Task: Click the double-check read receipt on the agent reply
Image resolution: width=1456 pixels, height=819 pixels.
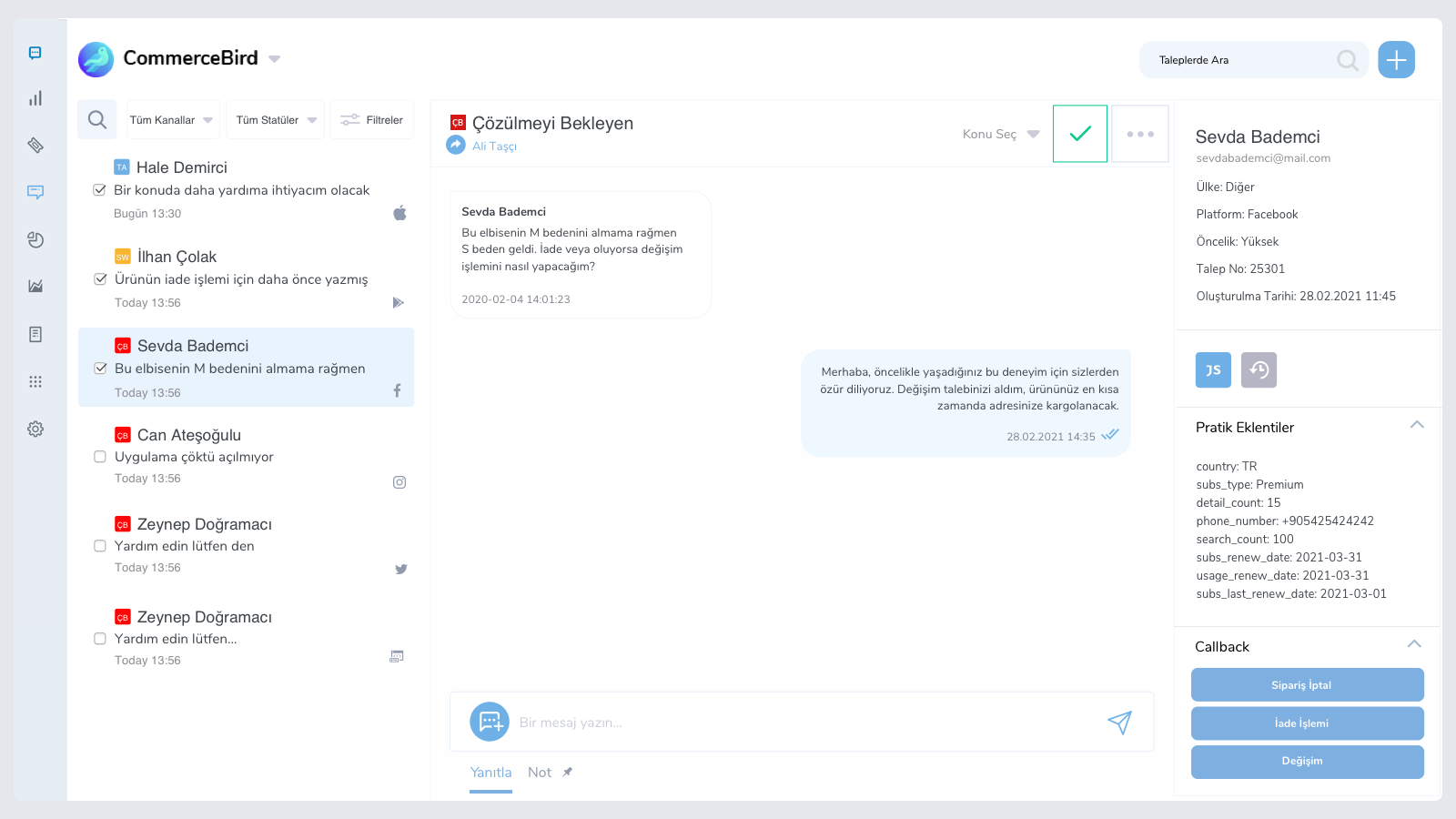Action: pyautogui.click(x=1109, y=435)
